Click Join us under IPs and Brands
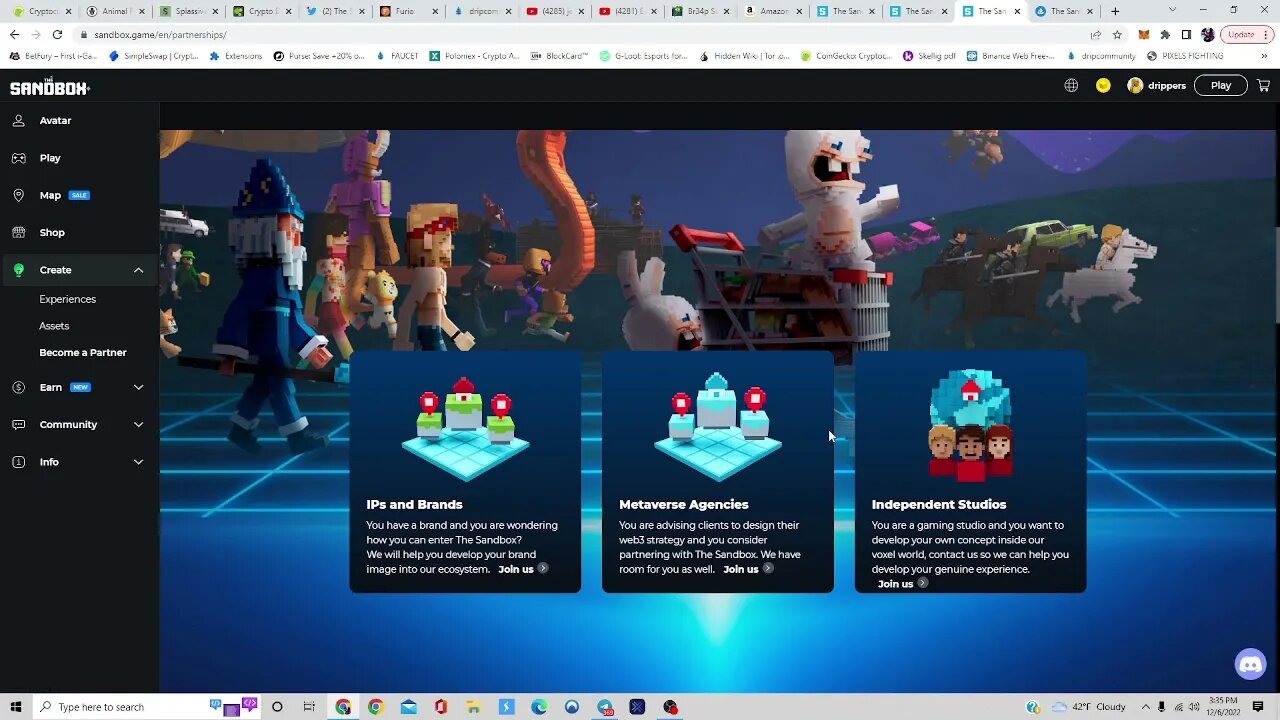This screenshot has width=1280, height=720. pos(524,569)
